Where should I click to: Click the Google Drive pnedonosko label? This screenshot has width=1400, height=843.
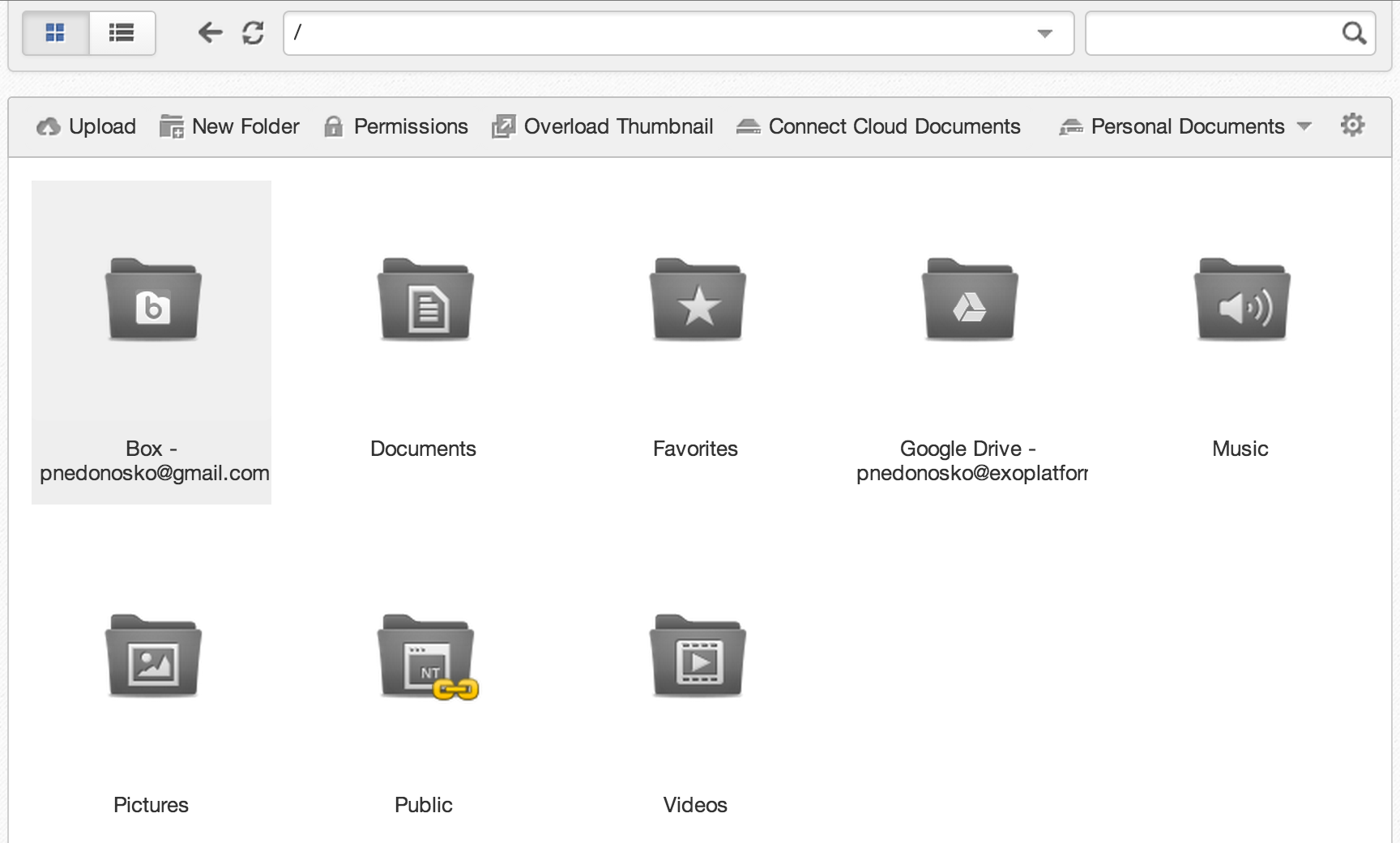tap(971, 461)
